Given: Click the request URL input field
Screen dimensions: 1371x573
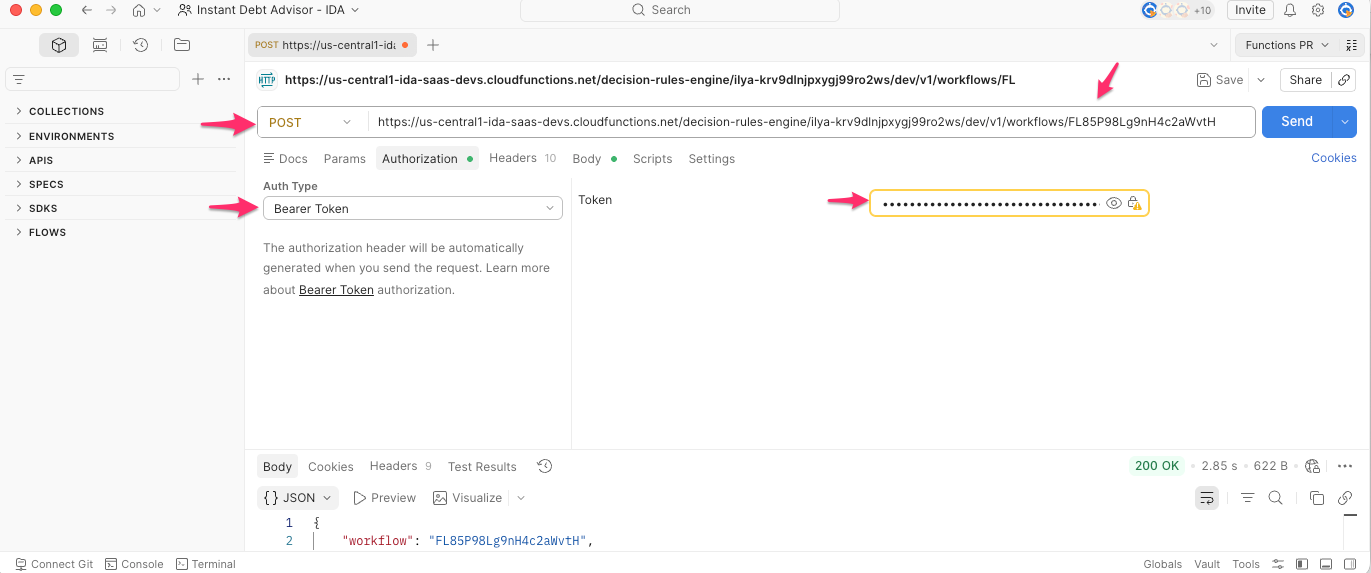Looking at the screenshot, I should click(x=810, y=122).
